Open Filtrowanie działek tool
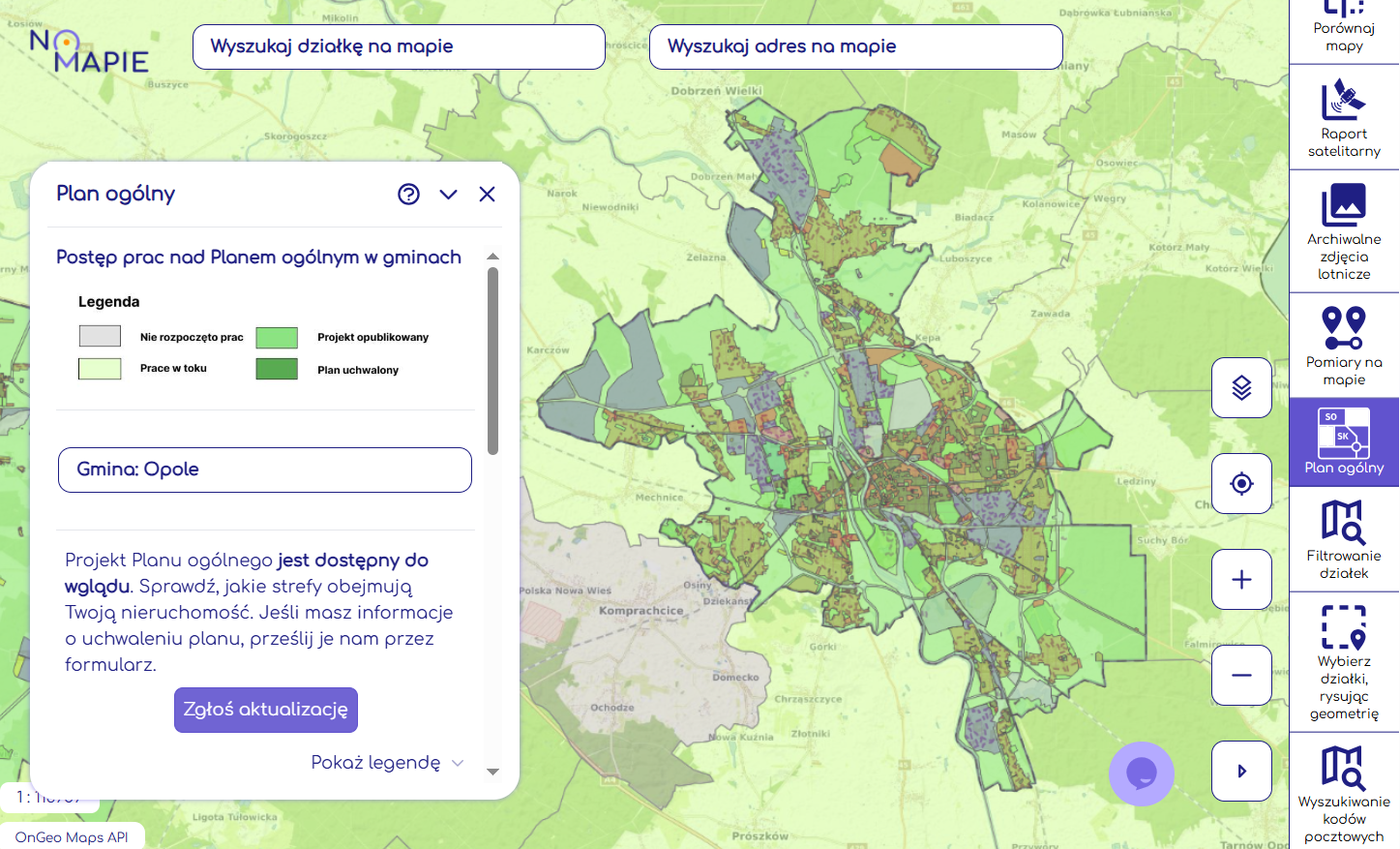This screenshot has width=1400, height=849. click(1344, 539)
